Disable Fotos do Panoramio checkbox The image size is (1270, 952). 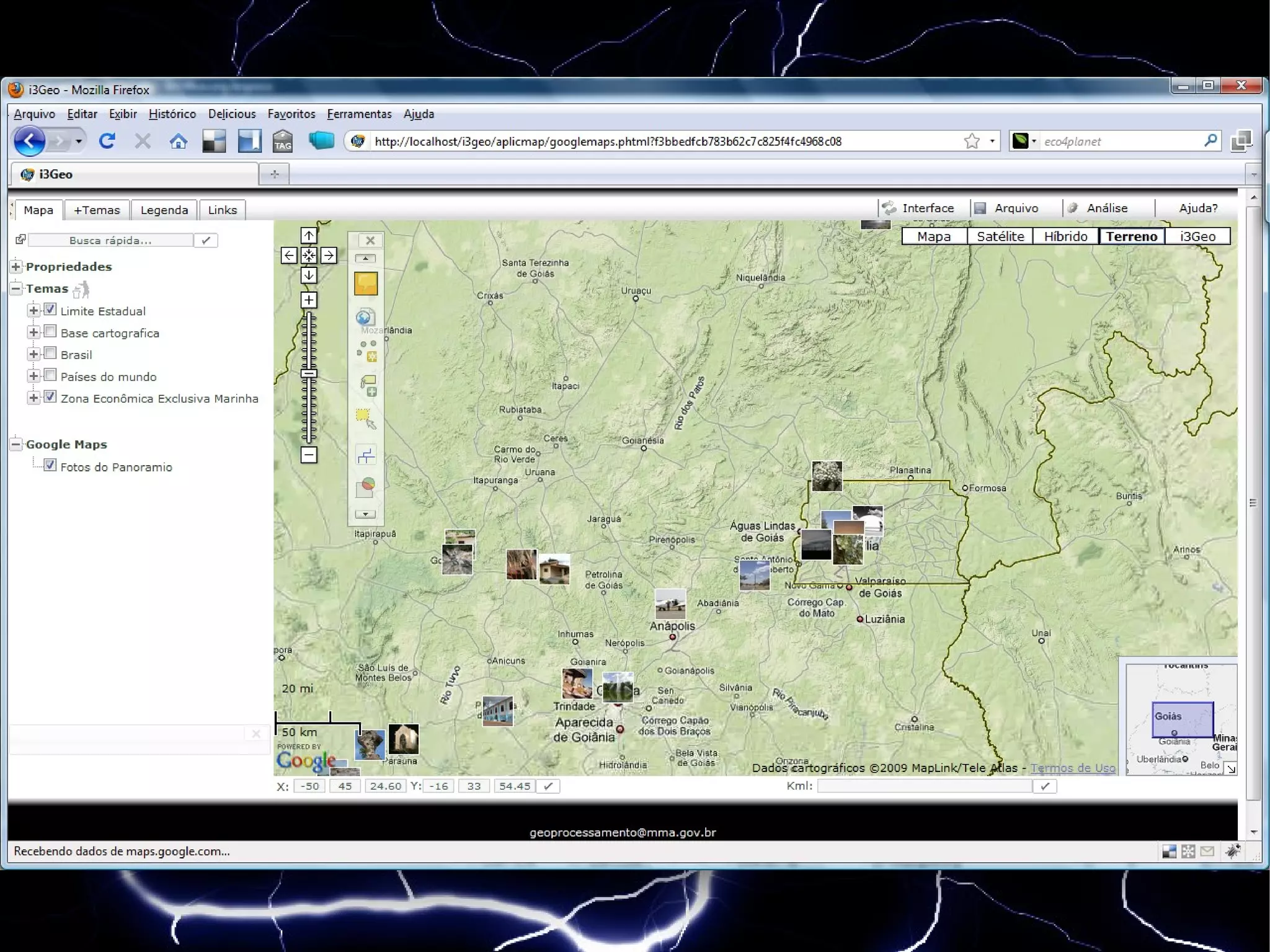coord(50,465)
